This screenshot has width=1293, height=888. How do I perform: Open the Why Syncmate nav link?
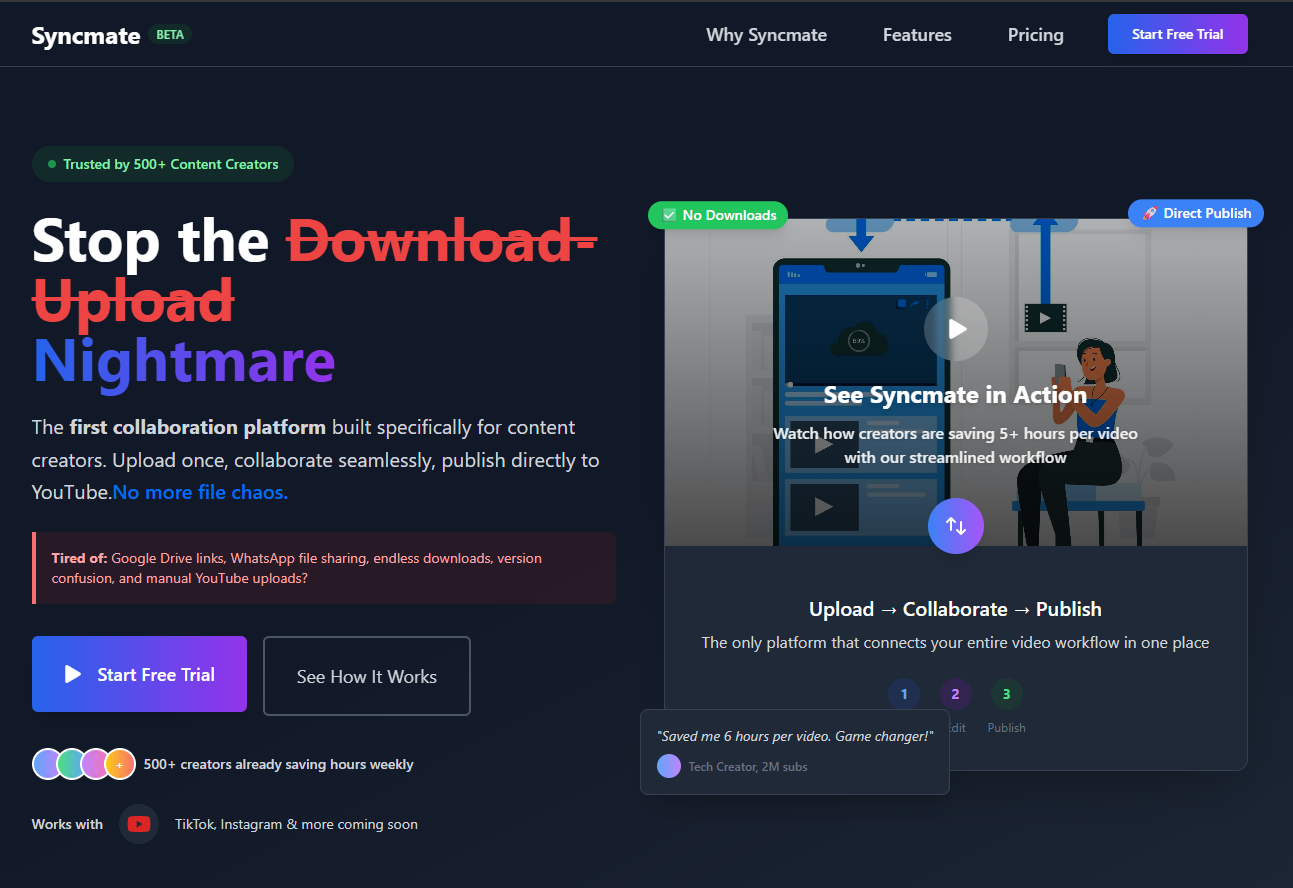[x=766, y=35]
